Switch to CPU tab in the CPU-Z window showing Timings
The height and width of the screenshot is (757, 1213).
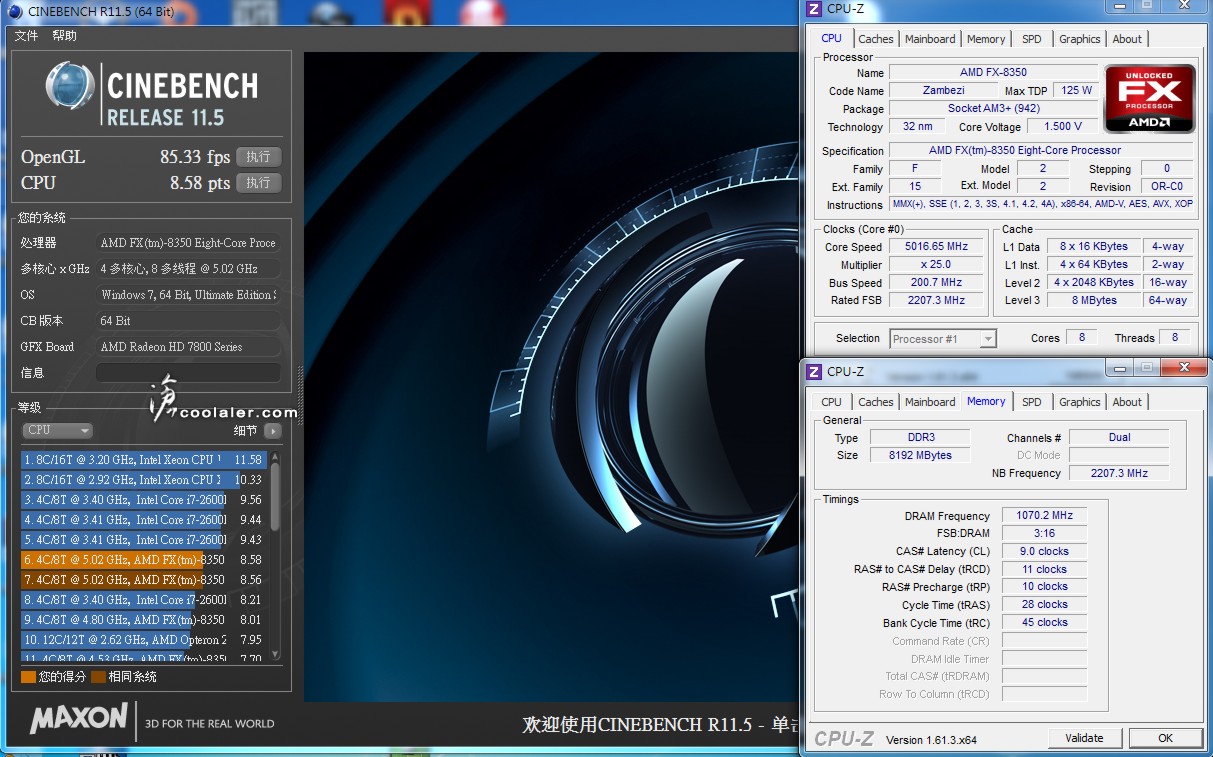[832, 402]
